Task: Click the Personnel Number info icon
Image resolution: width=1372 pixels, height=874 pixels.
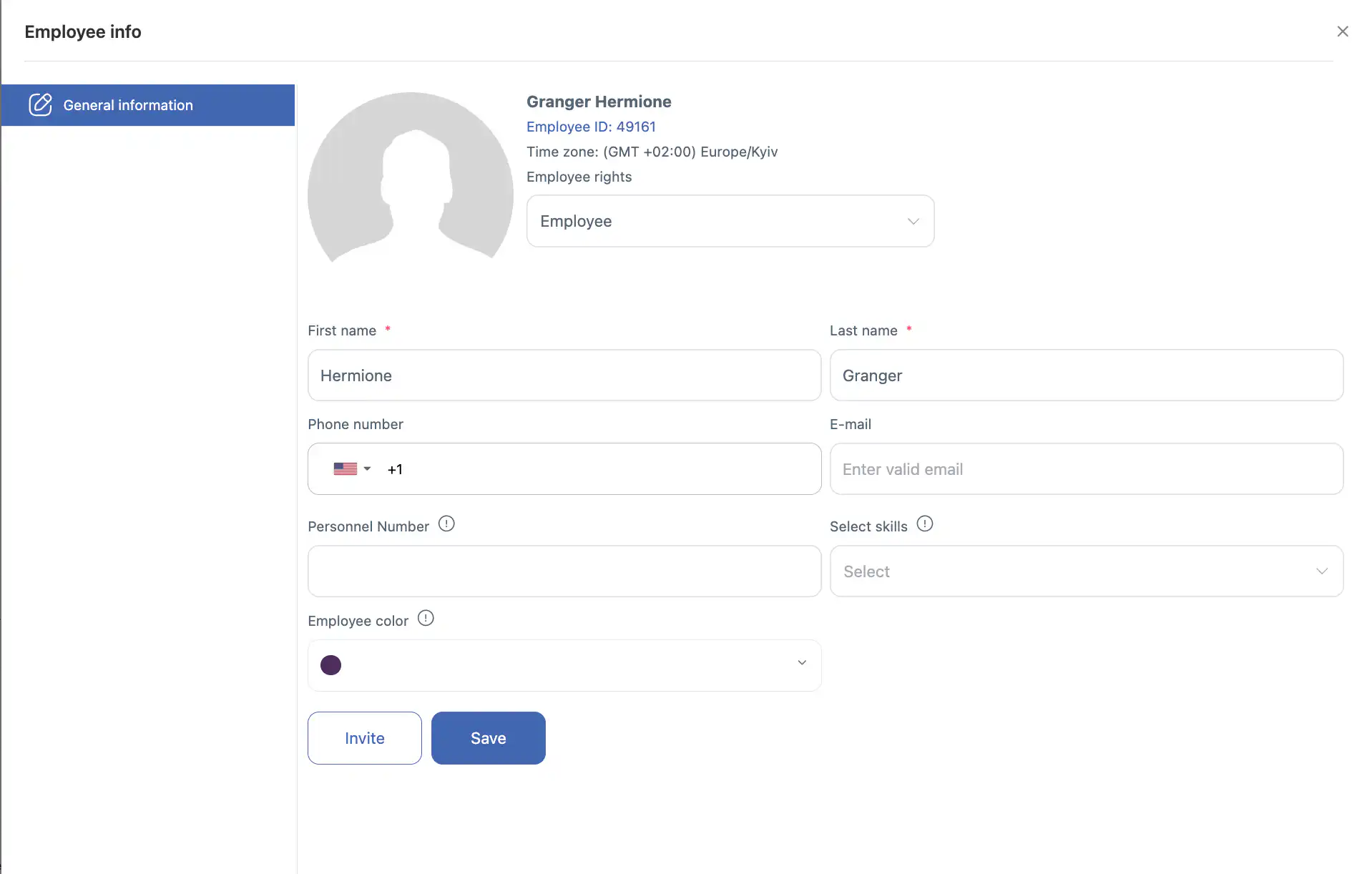Action: point(446,524)
